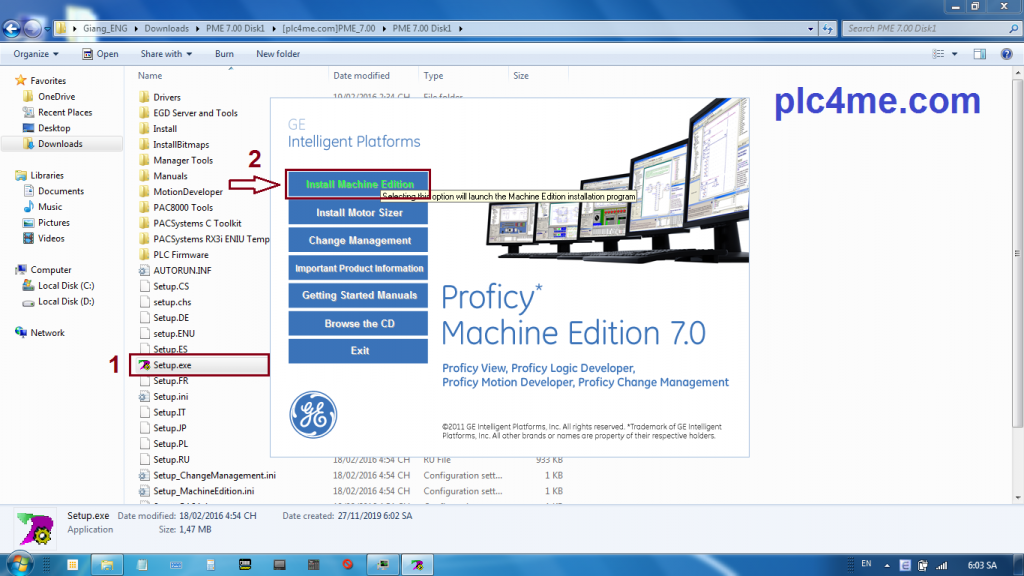1024x576 pixels.
Task: Open Local Disk (D:)
Action: pyautogui.click(x=66, y=301)
